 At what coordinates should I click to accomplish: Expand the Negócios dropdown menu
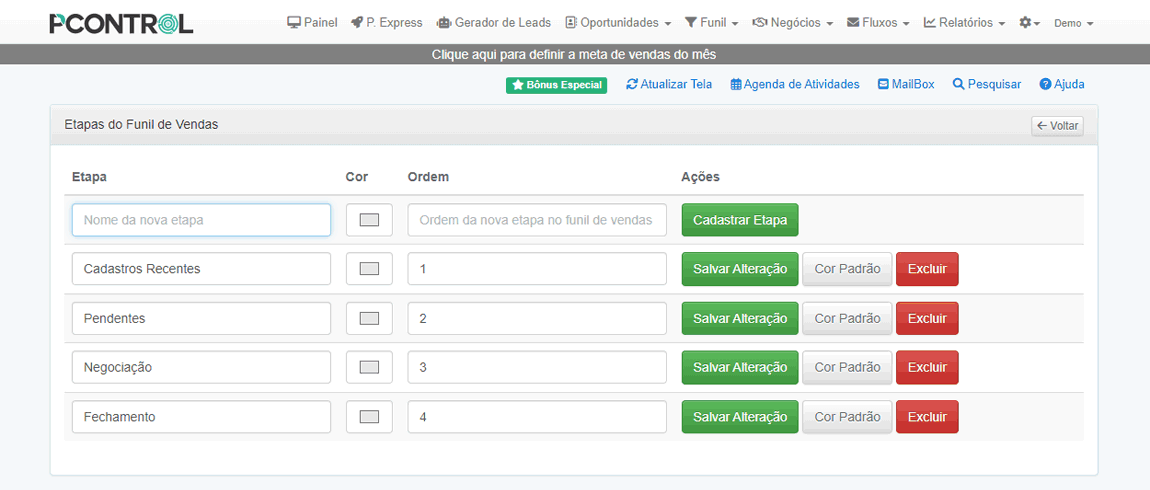point(793,23)
